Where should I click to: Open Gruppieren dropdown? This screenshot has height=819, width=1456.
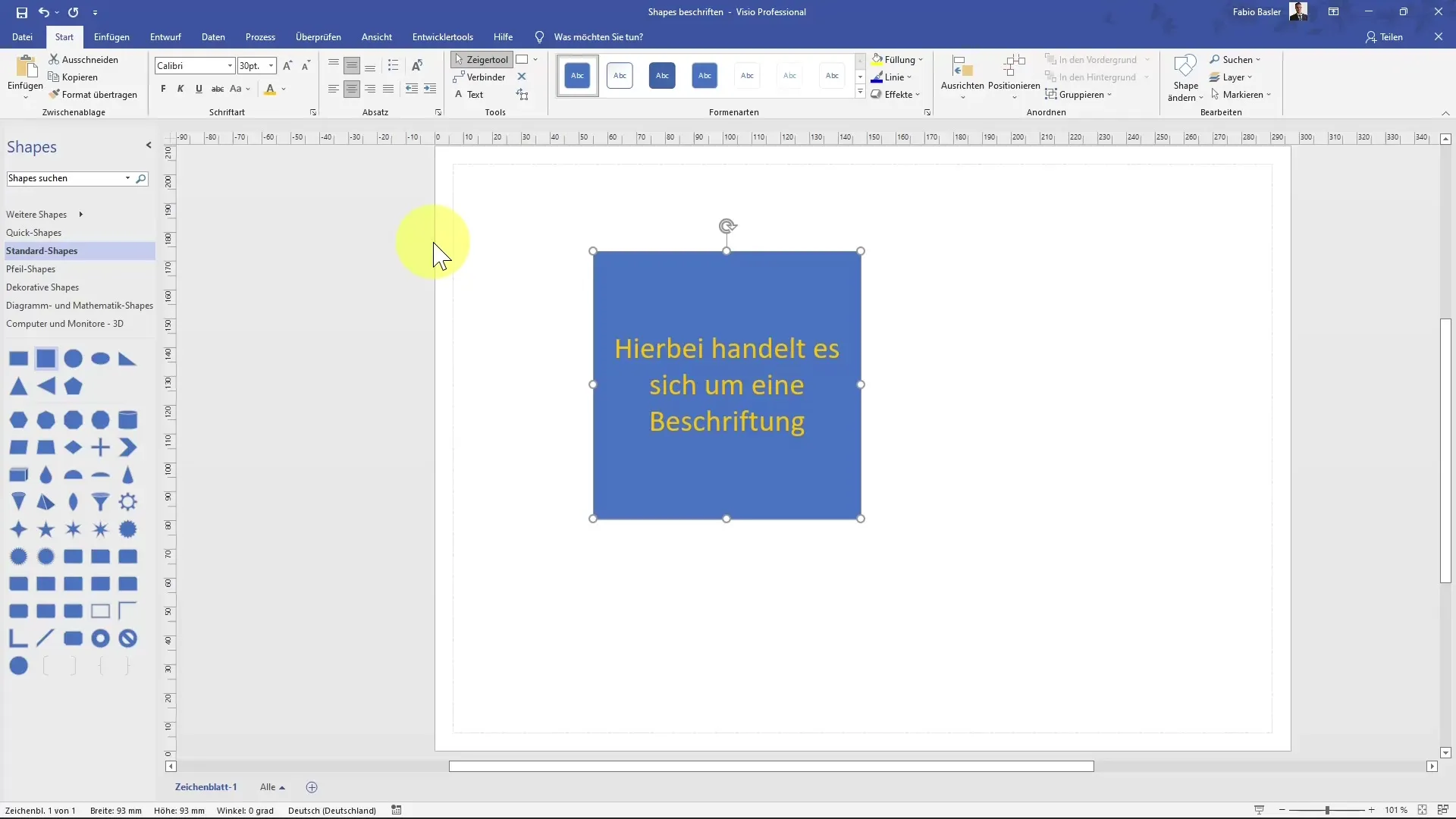tap(1078, 94)
